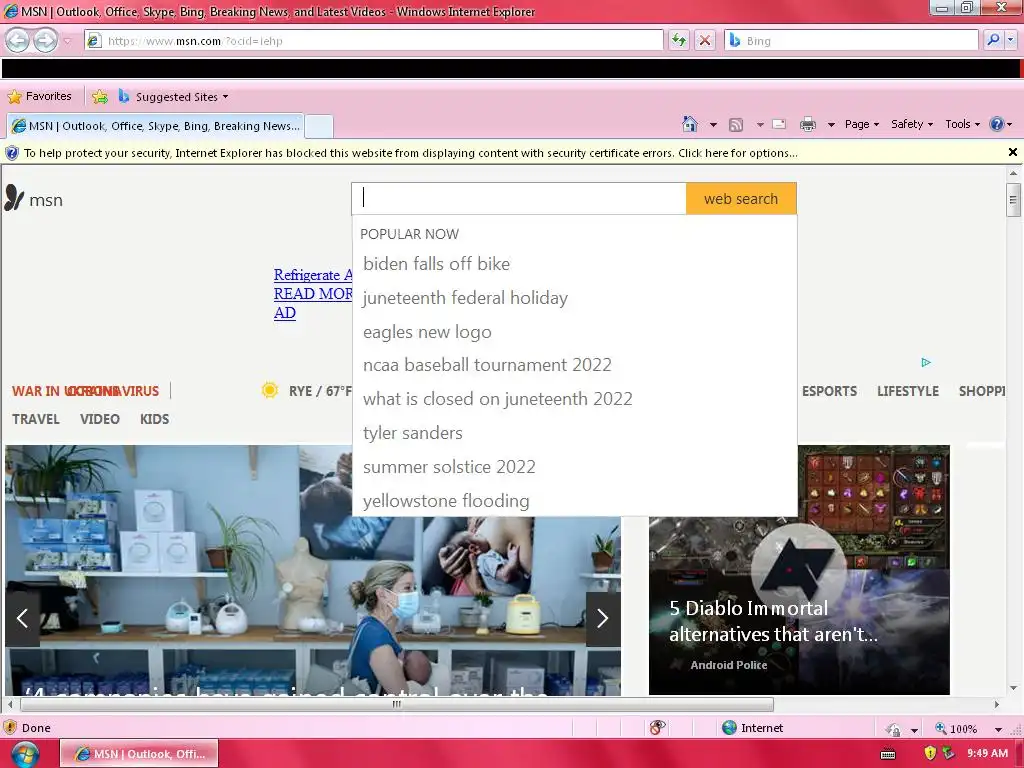
Task: Select suggestion 'yellowstone flooding'
Action: [x=446, y=501]
